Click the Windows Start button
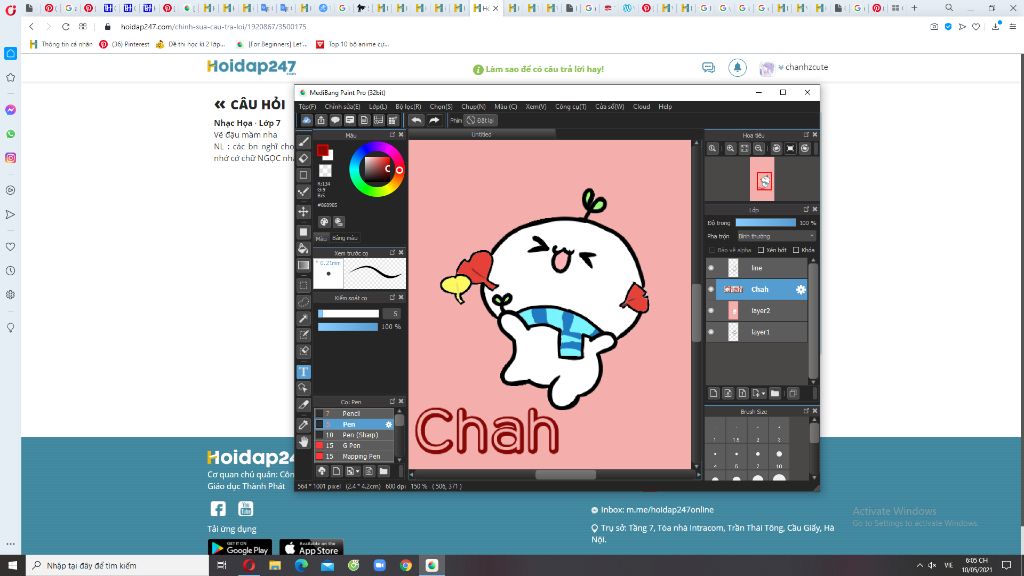Viewport: 1024px width, 576px height. [12, 566]
